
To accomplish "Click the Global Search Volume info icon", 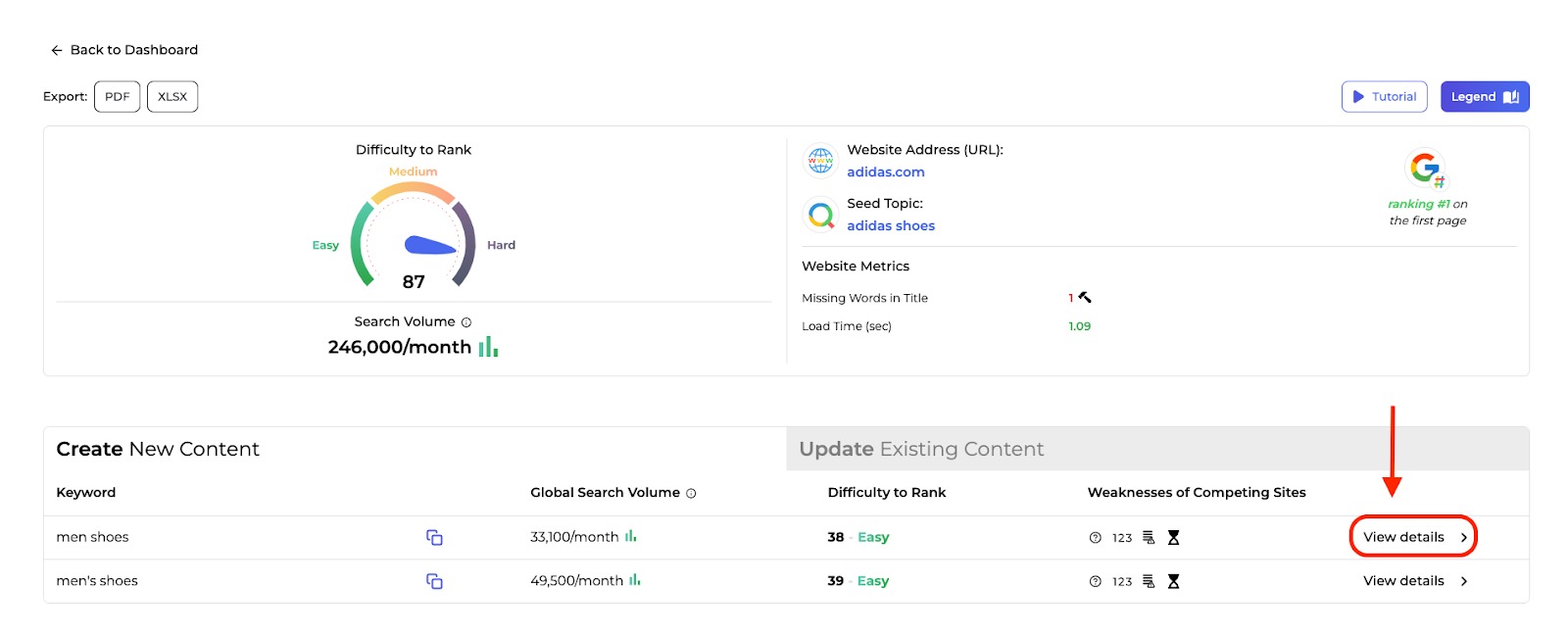I will (x=691, y=494).
